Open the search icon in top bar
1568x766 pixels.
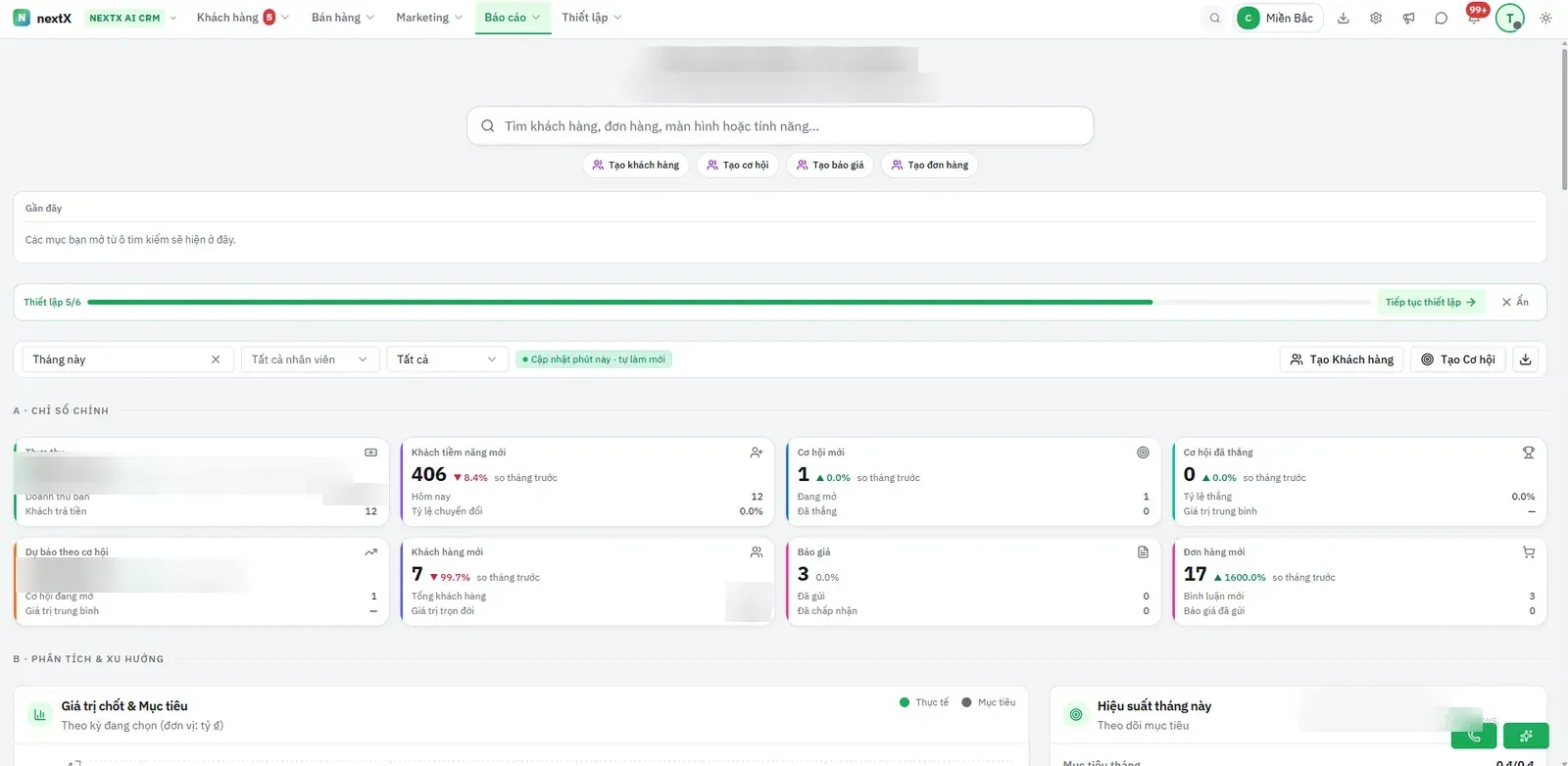tap(1215, 18)
